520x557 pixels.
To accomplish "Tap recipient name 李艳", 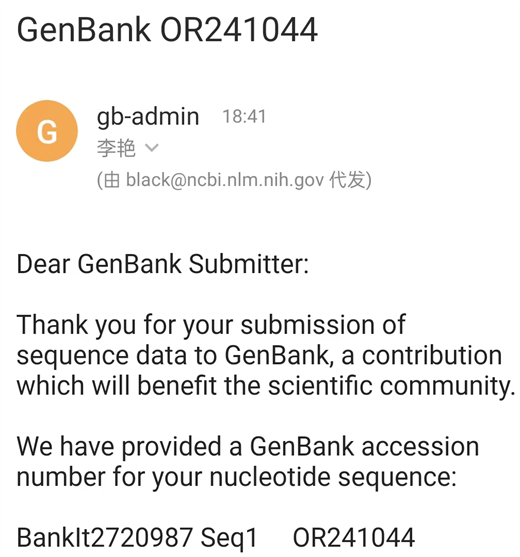I will pyautogui.click(x=116, y=148).
